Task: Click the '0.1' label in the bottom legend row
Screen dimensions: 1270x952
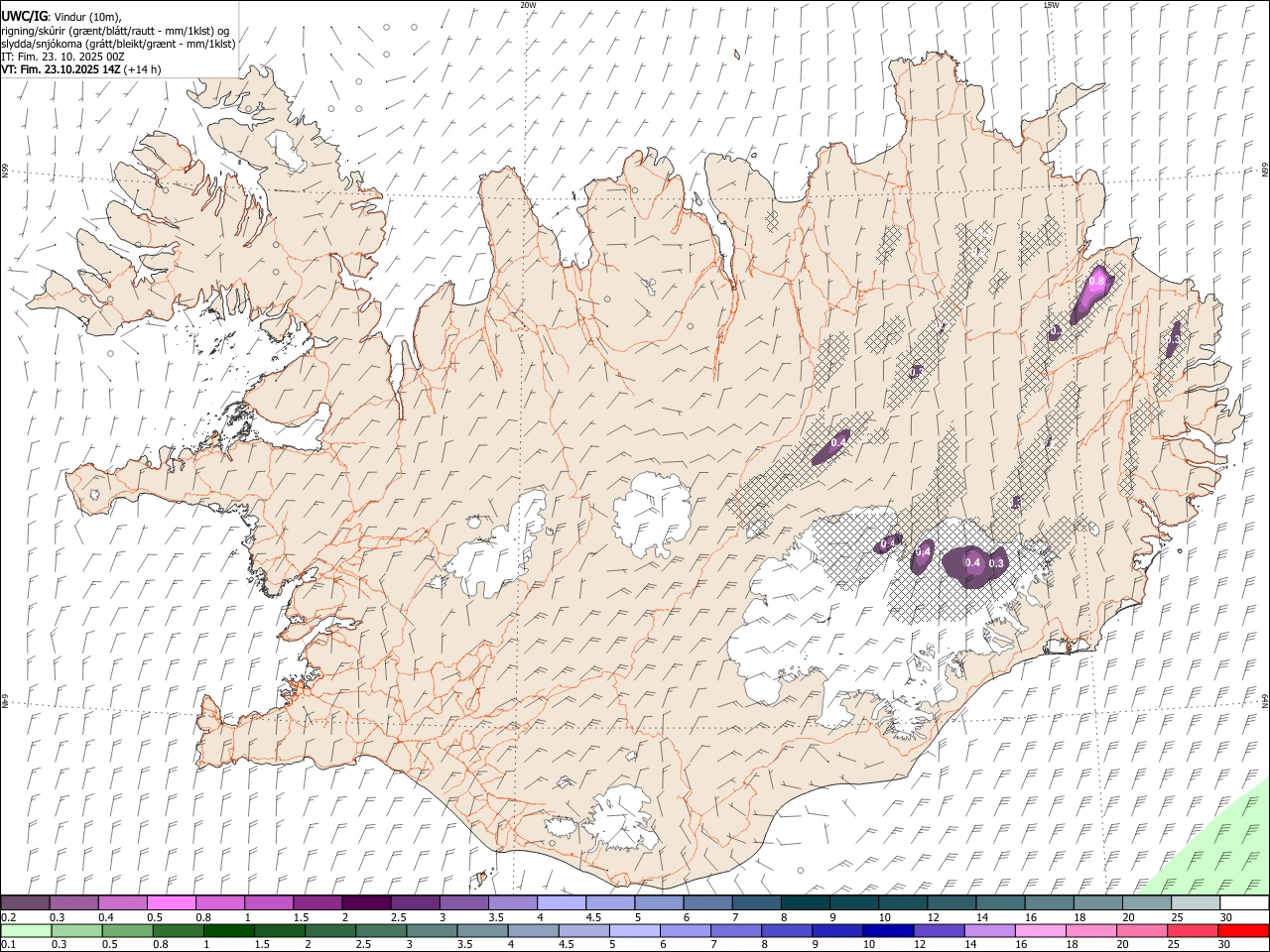Action: [x=9, y=945]
